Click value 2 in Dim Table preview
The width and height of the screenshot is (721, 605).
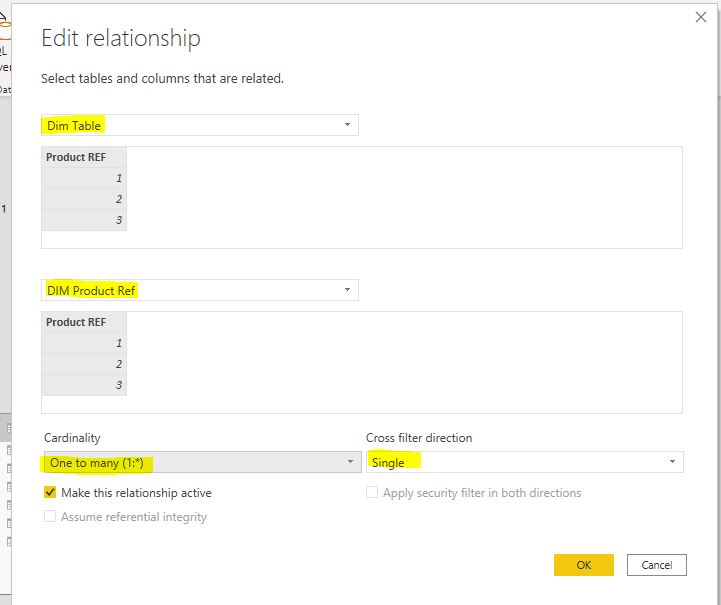coord(84,199)
